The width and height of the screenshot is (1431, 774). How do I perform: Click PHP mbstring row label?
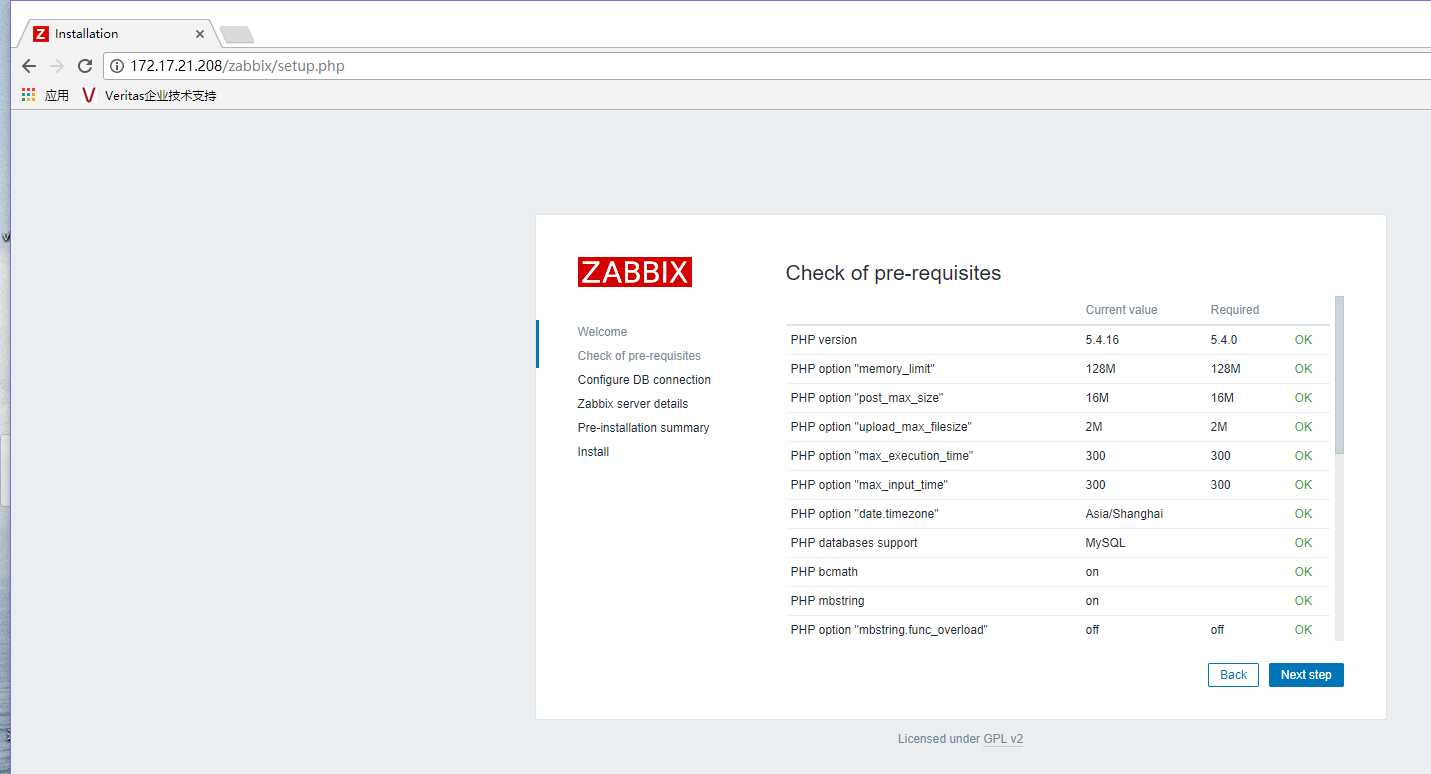pos(827,601)
